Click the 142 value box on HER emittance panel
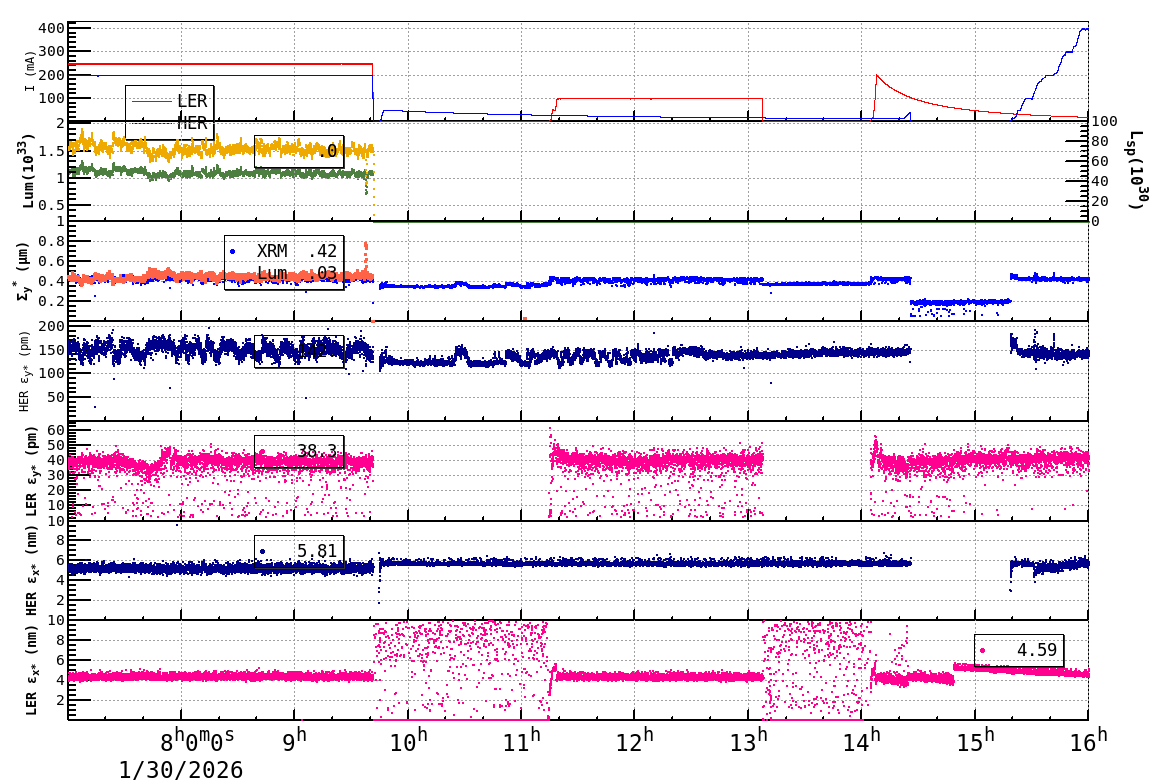The height and width of the screenshot is (782, 1160). [300, 350]
